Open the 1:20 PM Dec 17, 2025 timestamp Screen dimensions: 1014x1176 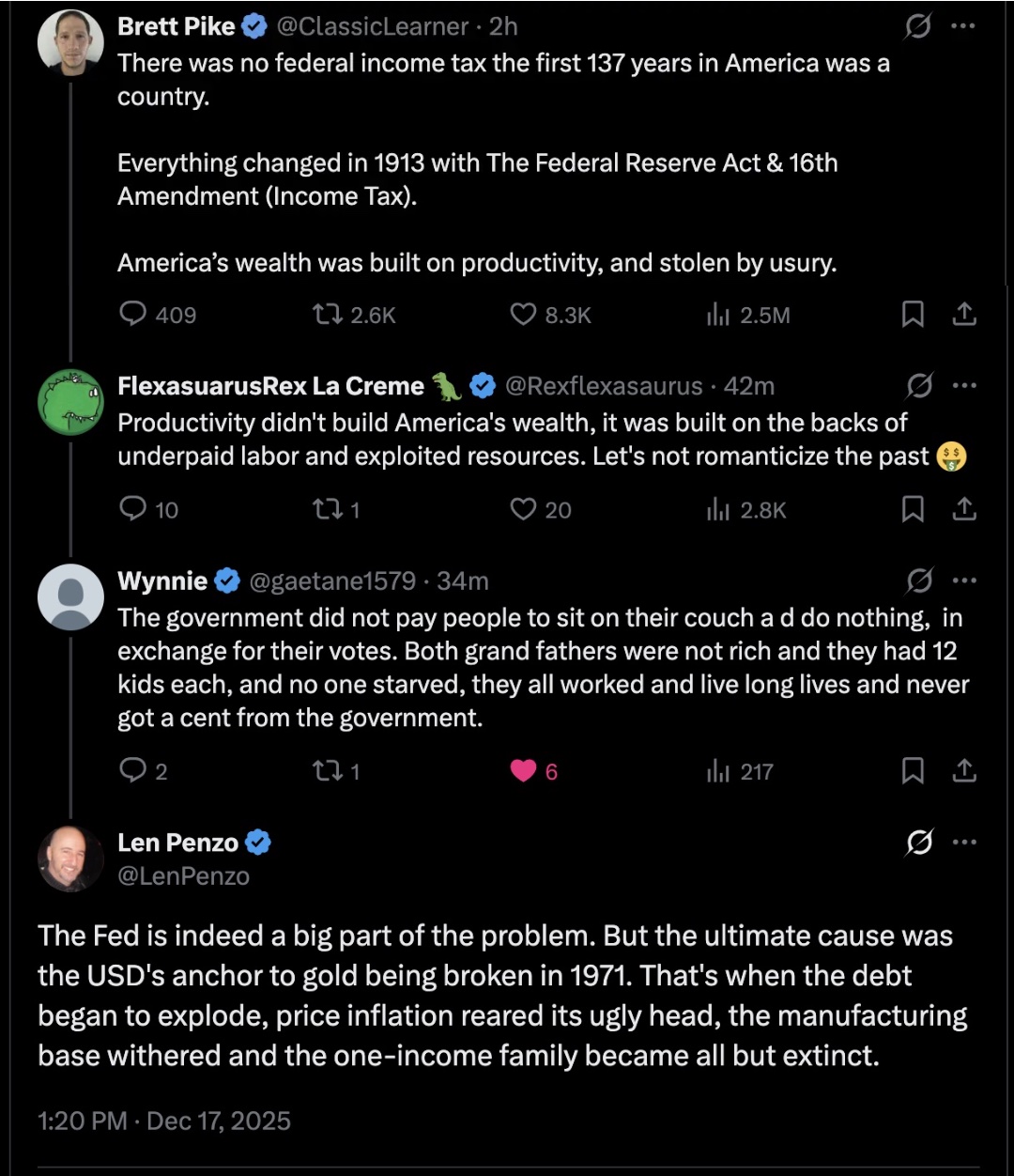pos(164,1121)
